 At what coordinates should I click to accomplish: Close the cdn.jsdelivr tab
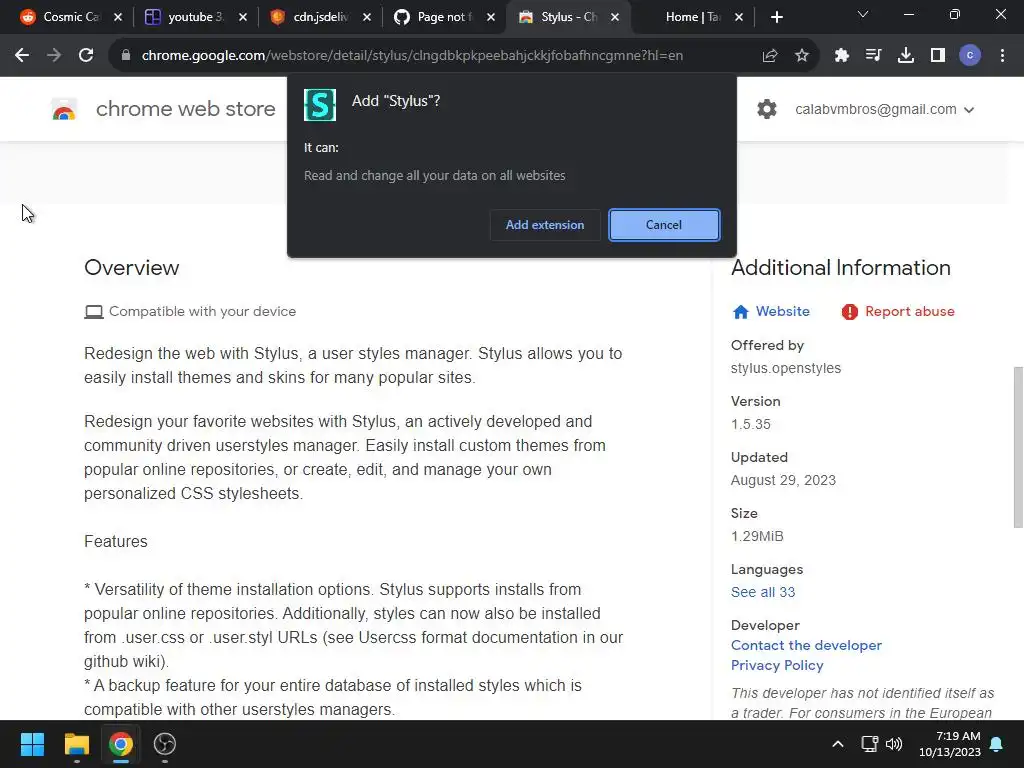pos(366,17)
